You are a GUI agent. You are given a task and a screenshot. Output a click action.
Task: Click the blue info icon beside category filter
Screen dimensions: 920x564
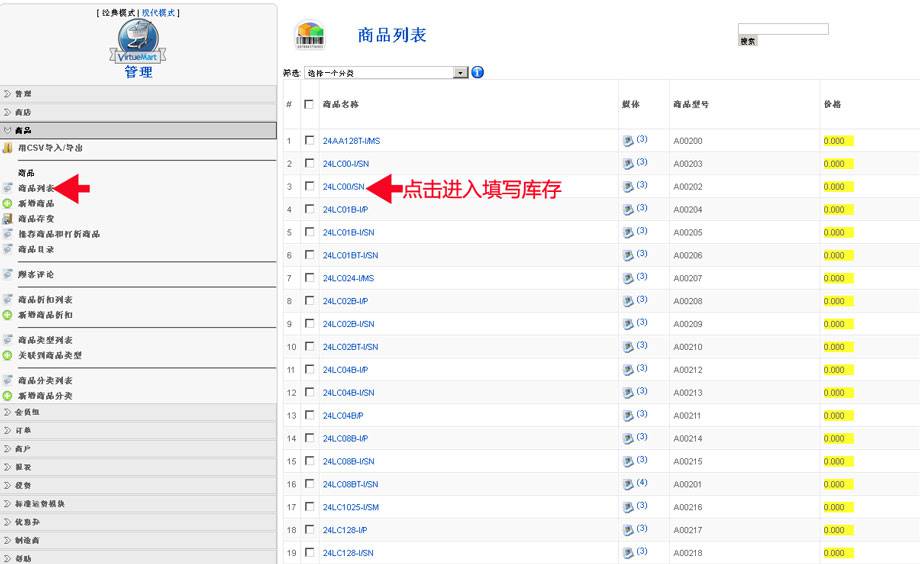pos(477,72)
